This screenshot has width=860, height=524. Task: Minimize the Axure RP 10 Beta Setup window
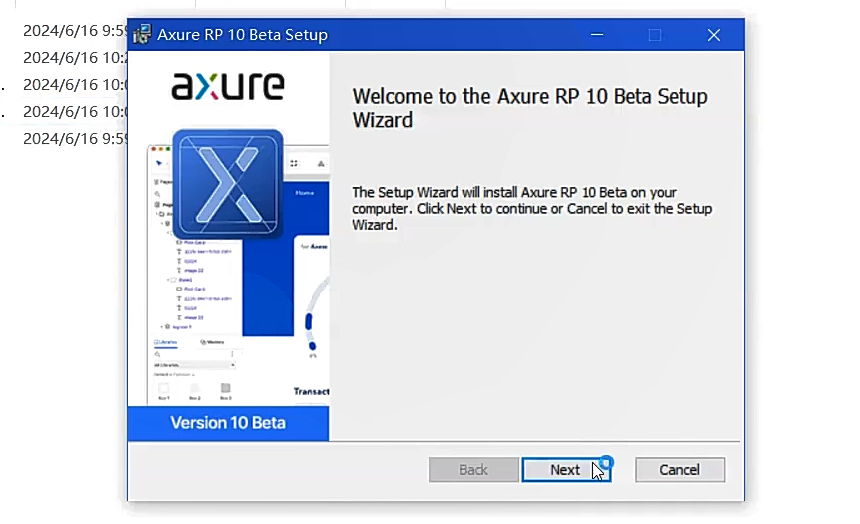pos(597,35)
